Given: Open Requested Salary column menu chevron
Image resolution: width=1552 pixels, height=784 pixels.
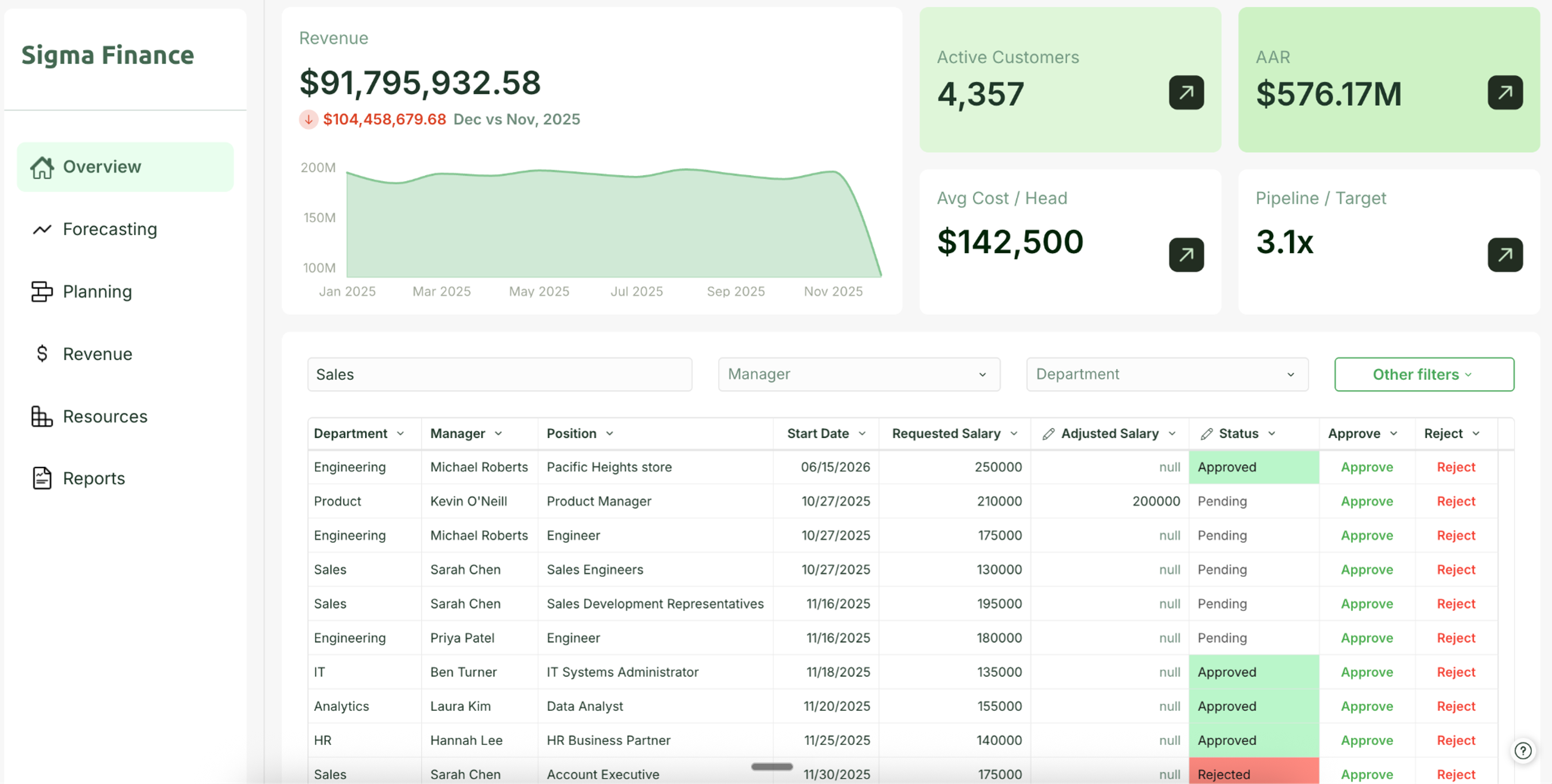Looking at the screenshot, I should point(1014,433).
